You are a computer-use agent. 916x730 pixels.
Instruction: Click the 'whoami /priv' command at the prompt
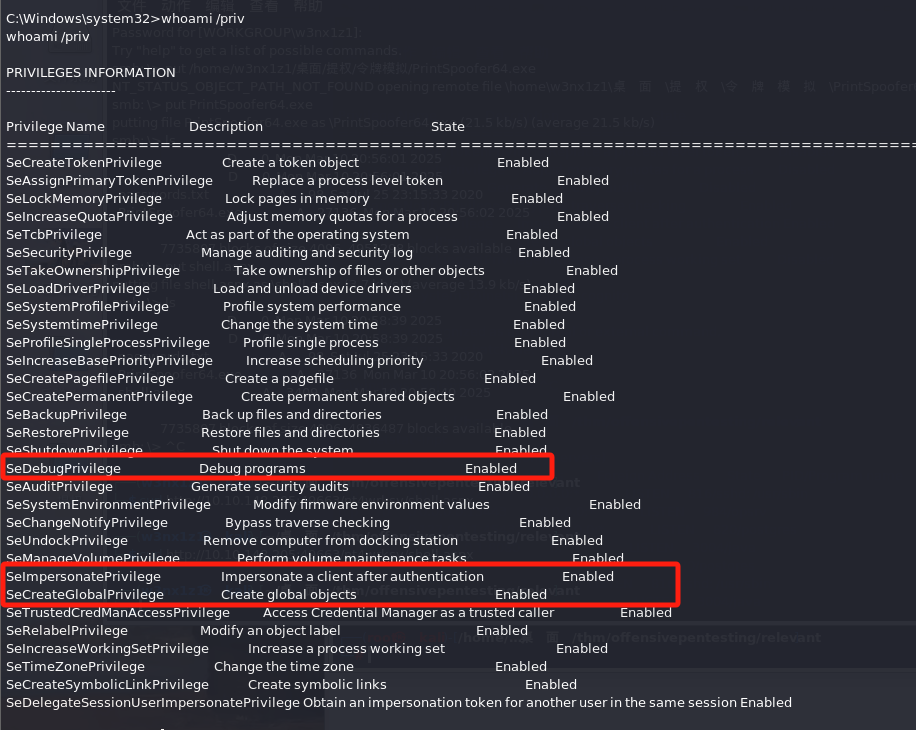click(203, 19)
